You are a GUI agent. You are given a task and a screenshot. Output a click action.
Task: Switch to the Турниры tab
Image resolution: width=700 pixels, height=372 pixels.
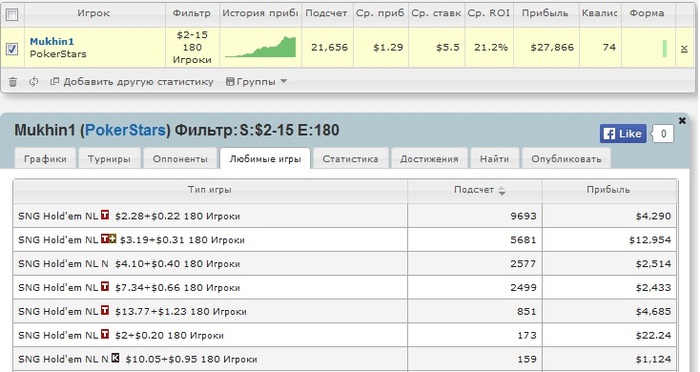109,159
